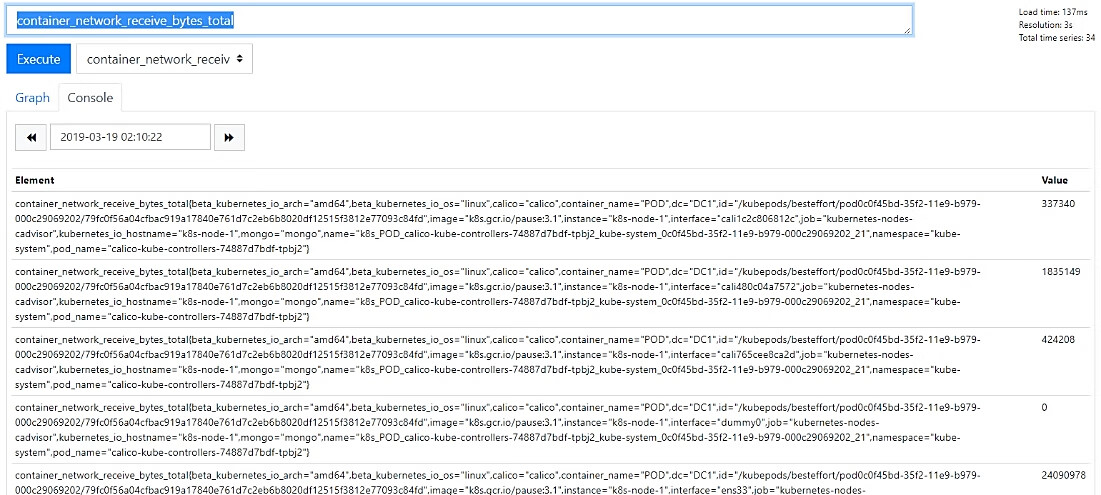Grab the query box resize handle
Image resolution: width=1101 pixels, height=495 pixels.
coord(907,31)
